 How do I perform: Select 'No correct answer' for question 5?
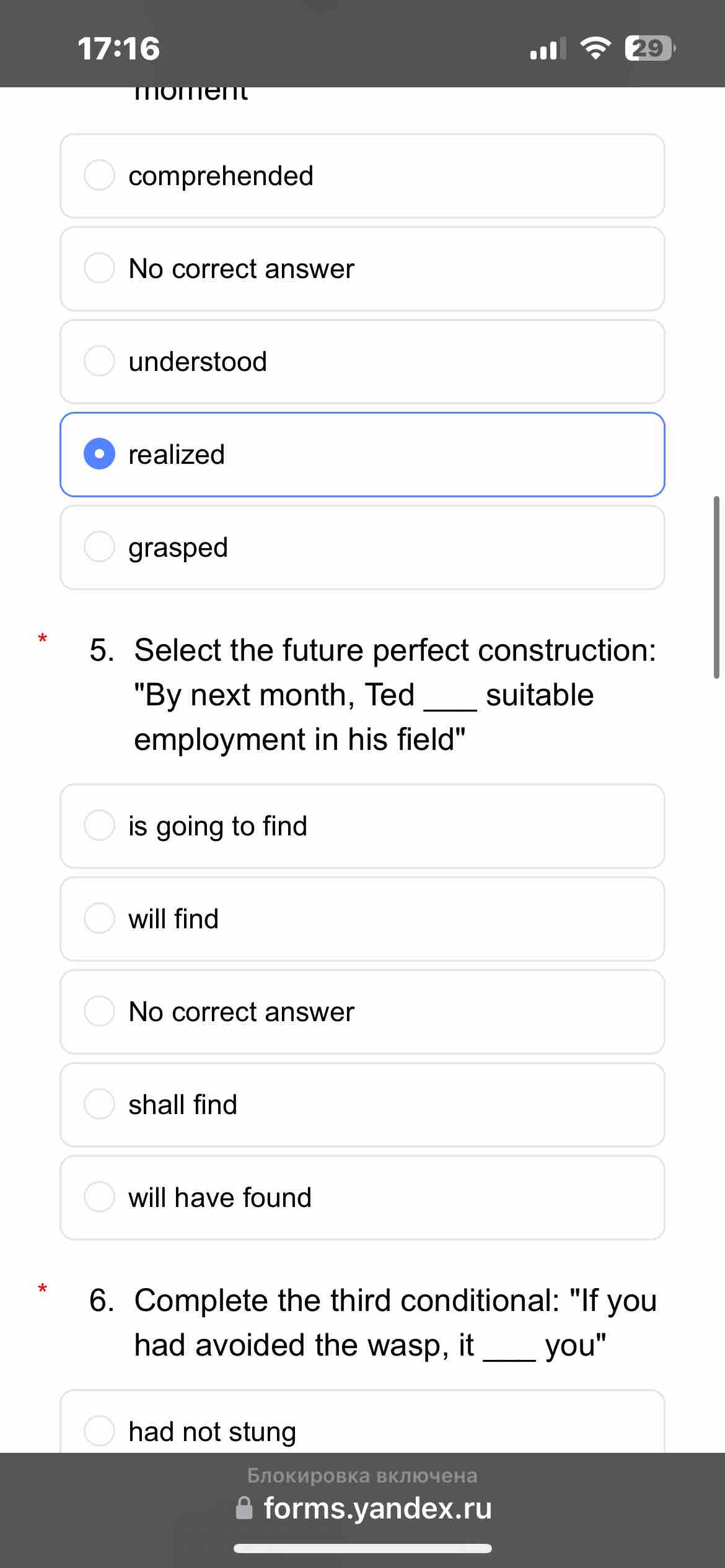[x=362, y=1012]
